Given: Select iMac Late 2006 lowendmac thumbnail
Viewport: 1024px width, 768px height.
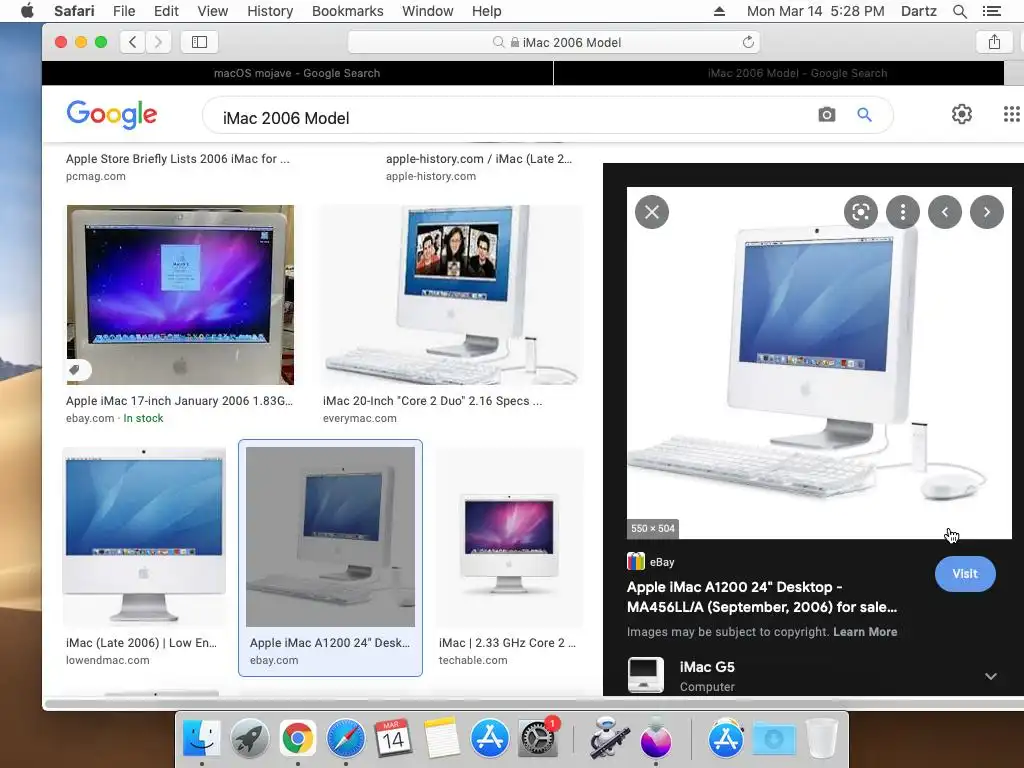Looking at the screenshot, I should [x=144, y=537].
